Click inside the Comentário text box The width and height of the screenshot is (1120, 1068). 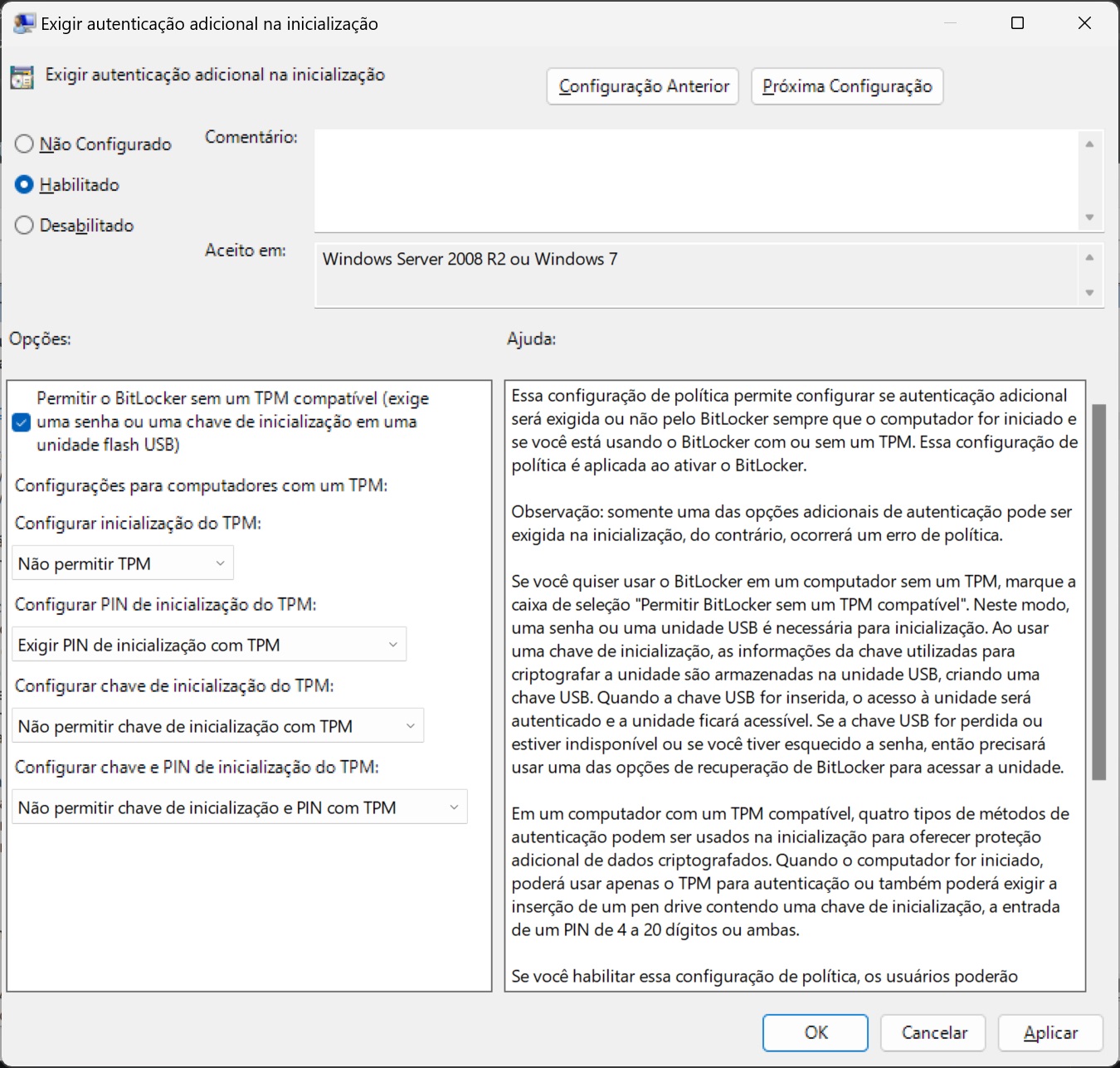(x=697, y=180)
